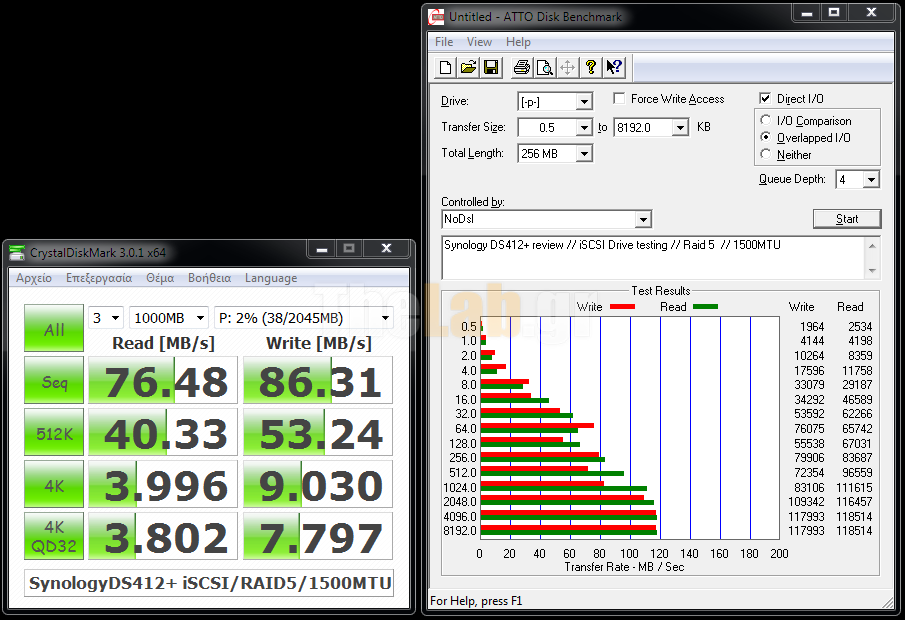Click the ATTO status bar "For Help, press F1"
The height and width of the screenshot is (620, 905).
pyautogui.click(x=476, y=601)
